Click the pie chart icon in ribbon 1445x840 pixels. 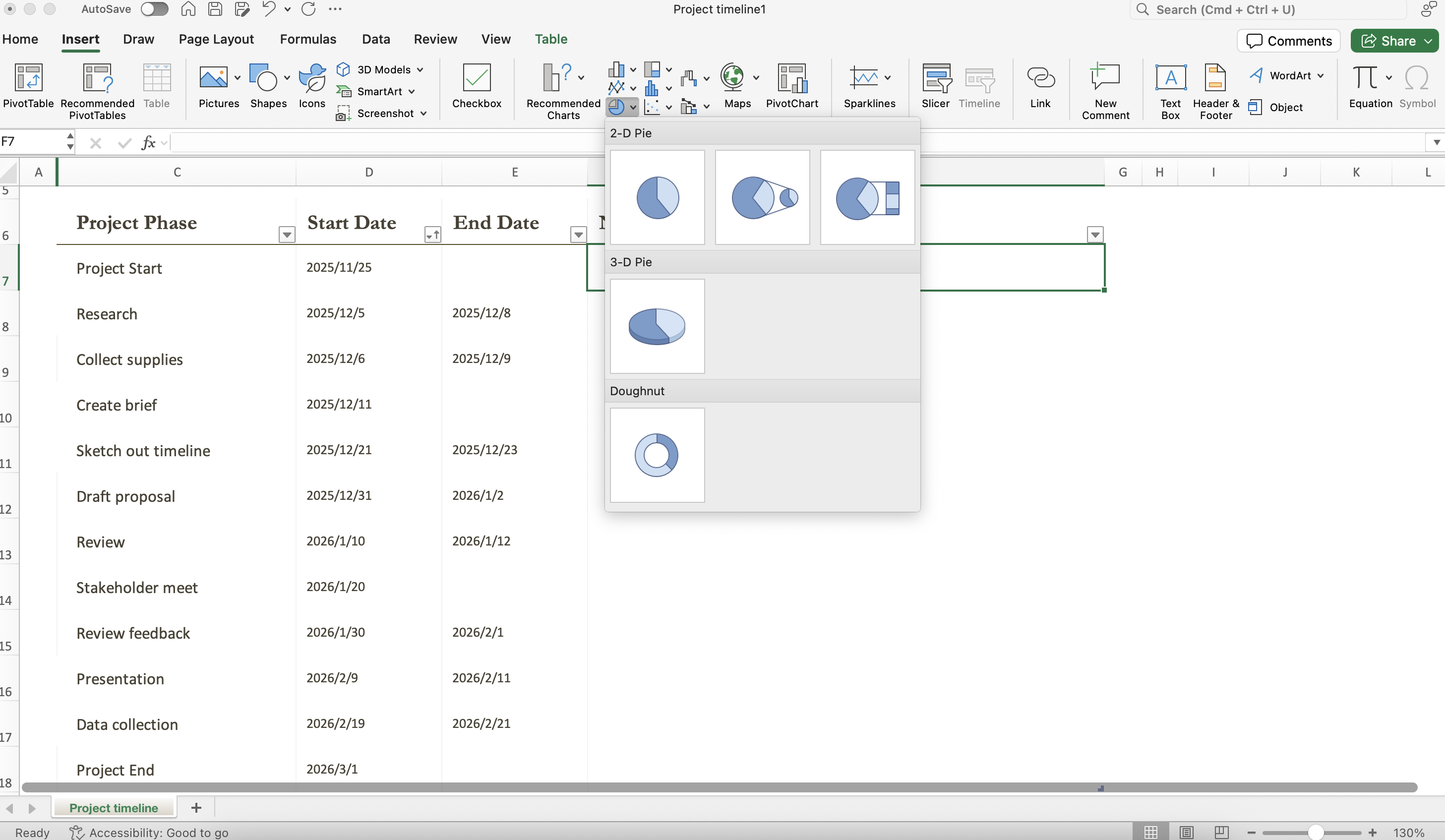tap(616, 107)
